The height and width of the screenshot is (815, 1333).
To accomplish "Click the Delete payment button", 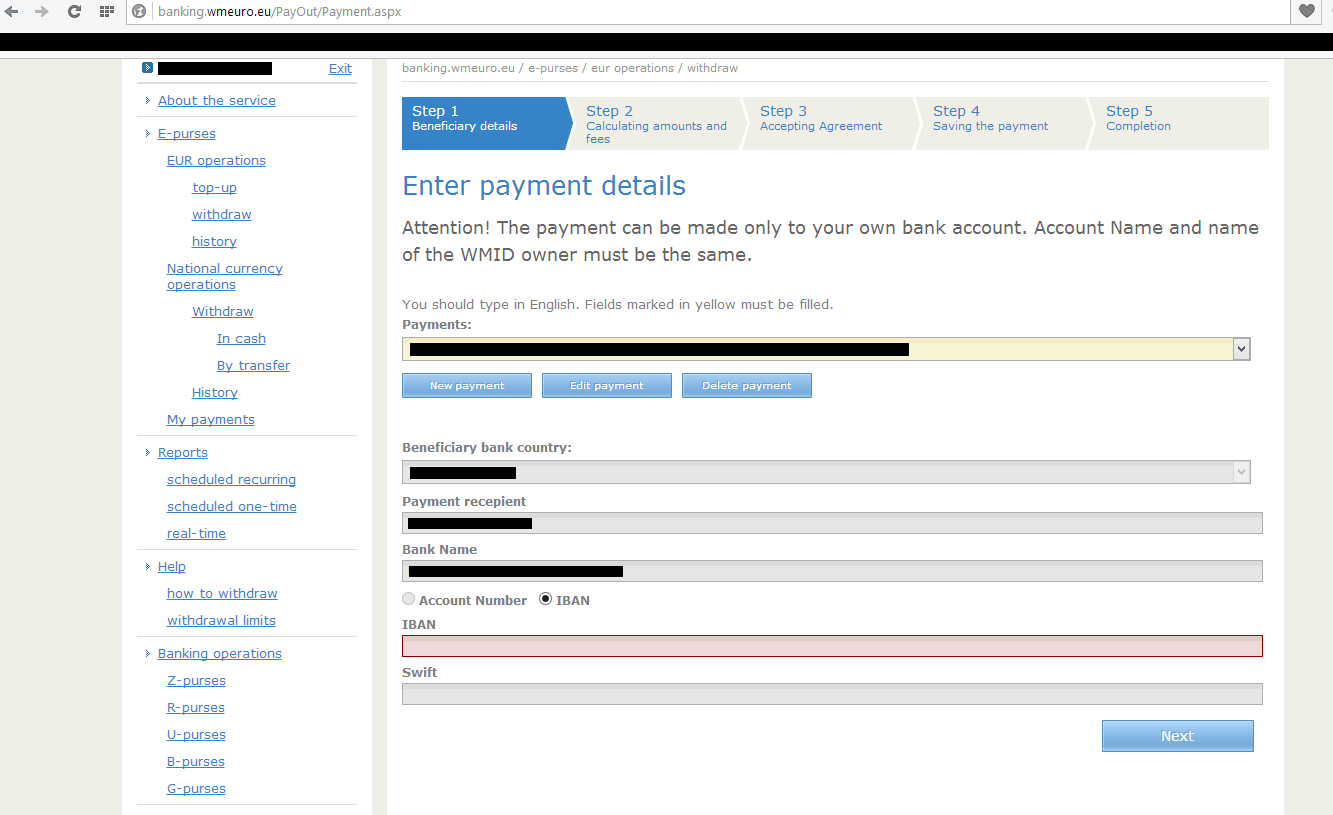I will click(746, 385).
